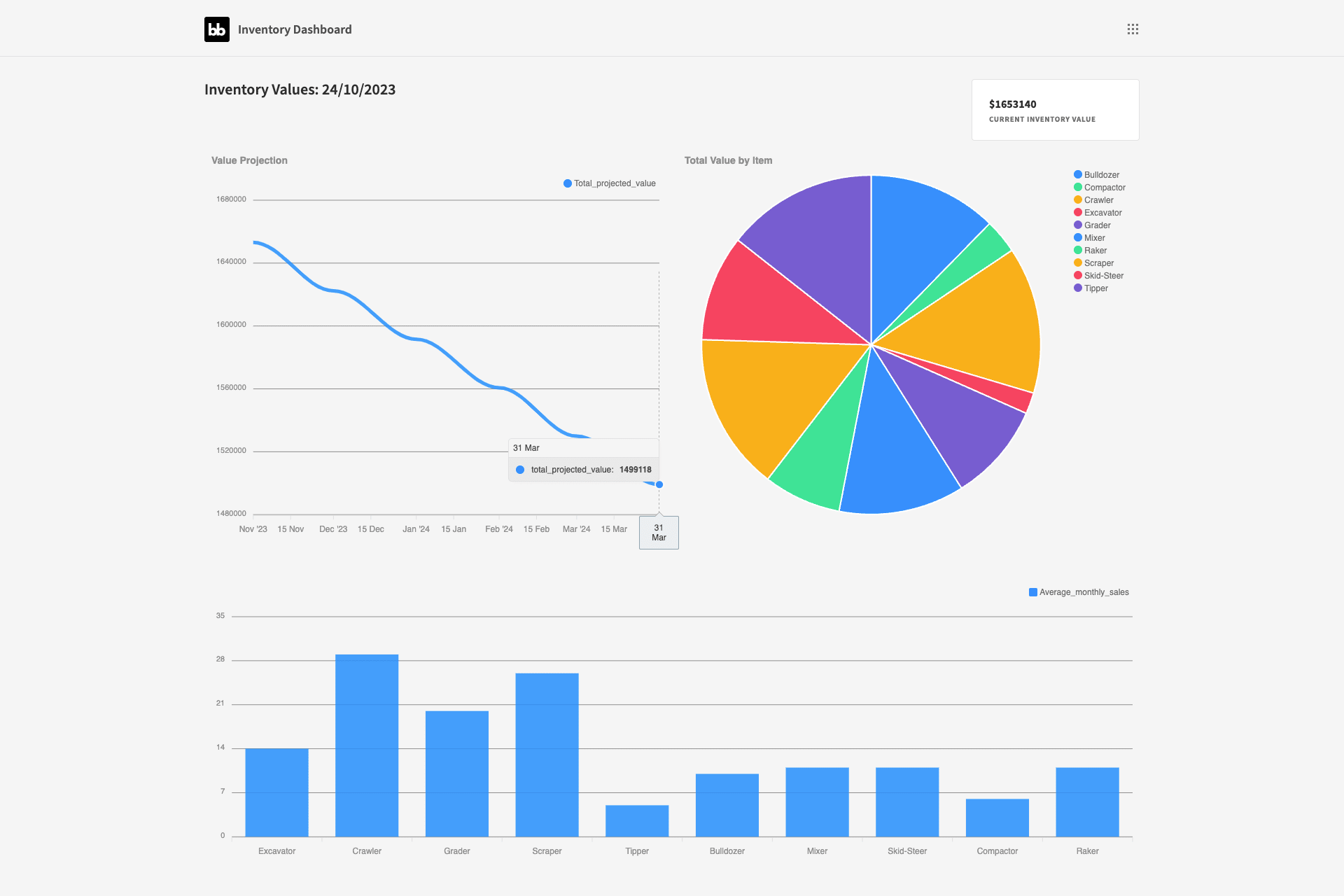The image size is (1344, 896).
Task: Click the Skid-Steer label under bar chart
Action: tap(907, 851)
